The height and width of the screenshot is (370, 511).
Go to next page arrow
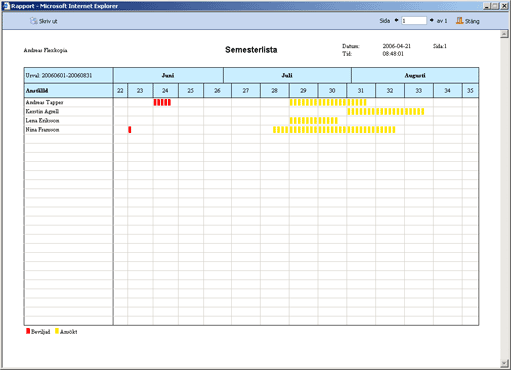[x=431, y=20]
